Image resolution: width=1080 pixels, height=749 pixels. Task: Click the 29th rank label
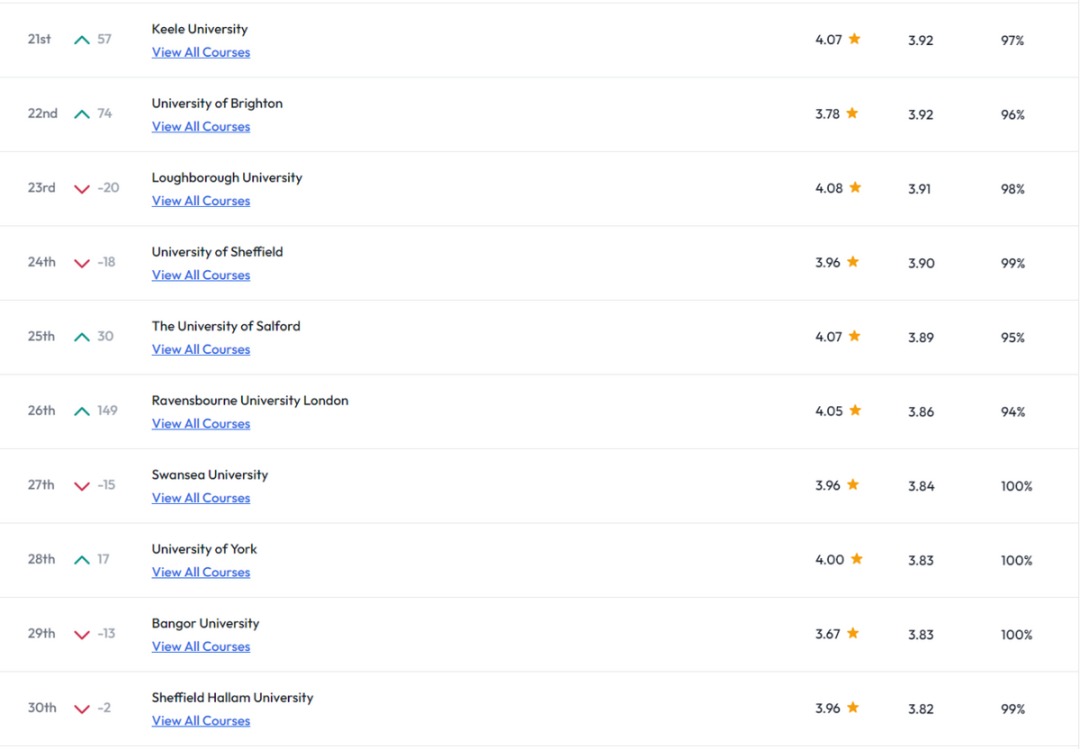point(41,634)
